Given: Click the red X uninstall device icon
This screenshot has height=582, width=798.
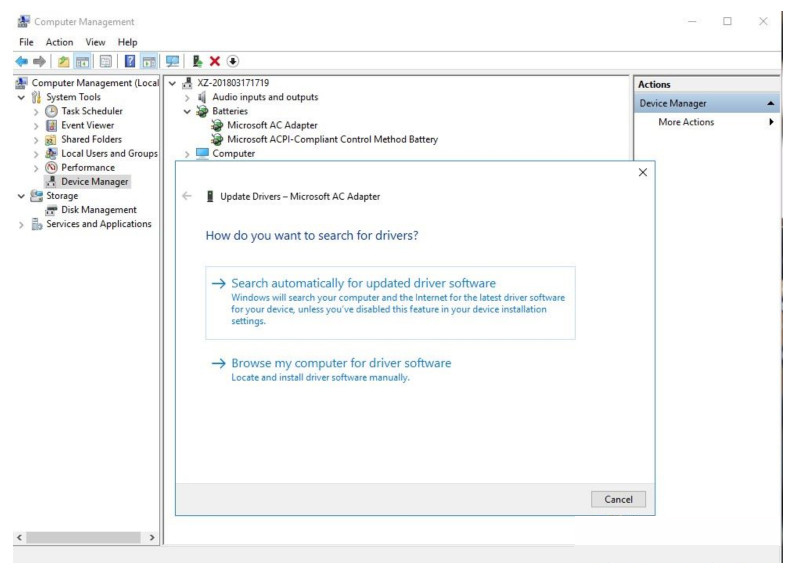Looking at the screenshot, I should [x=215, y=62].
